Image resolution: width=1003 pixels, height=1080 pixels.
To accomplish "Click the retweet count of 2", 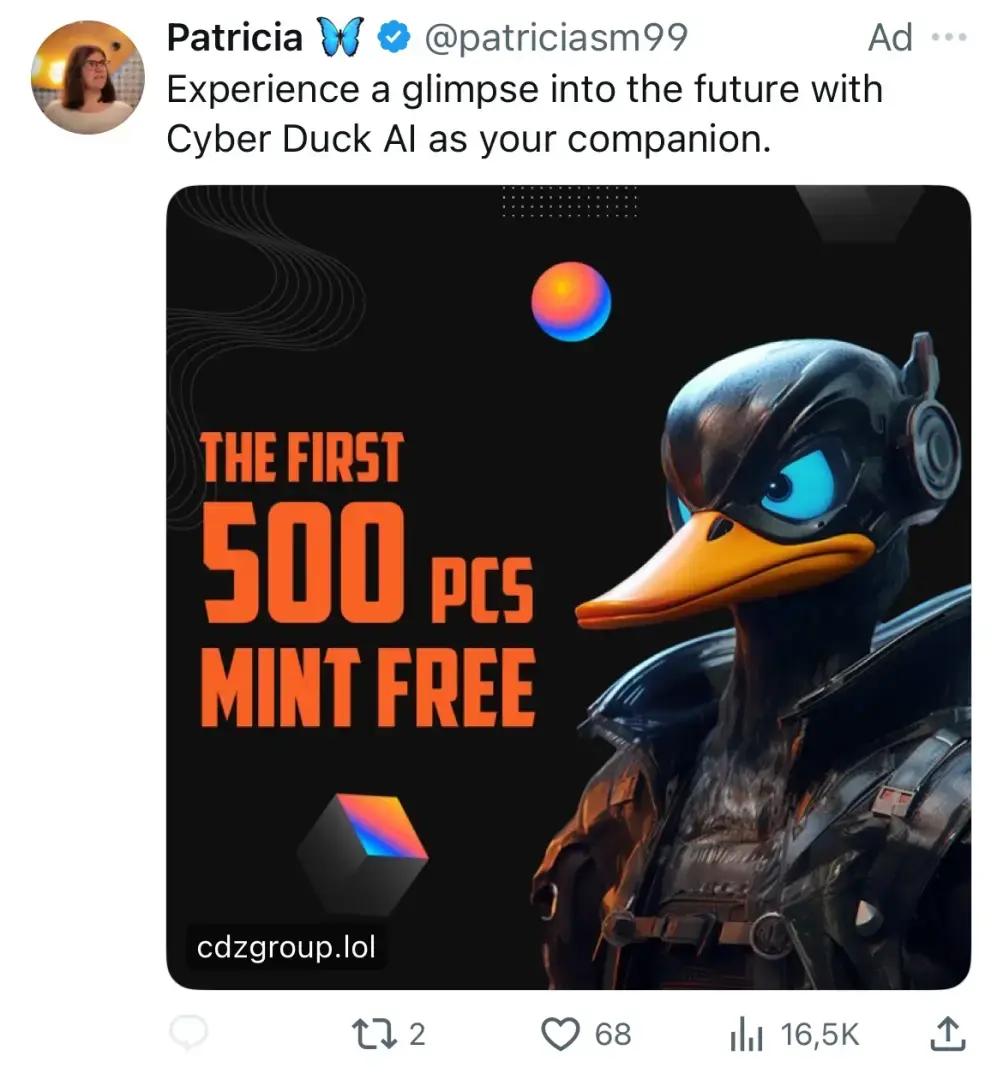I will pos(417,1034).
